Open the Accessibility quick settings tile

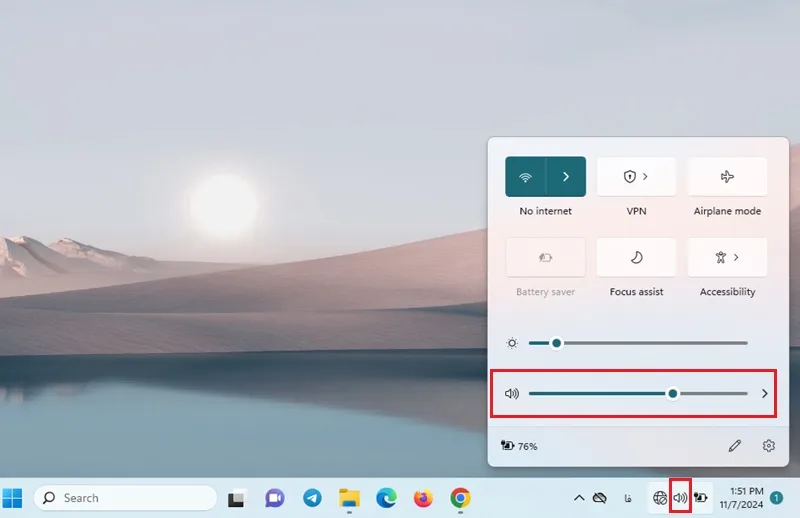[727, 257]
